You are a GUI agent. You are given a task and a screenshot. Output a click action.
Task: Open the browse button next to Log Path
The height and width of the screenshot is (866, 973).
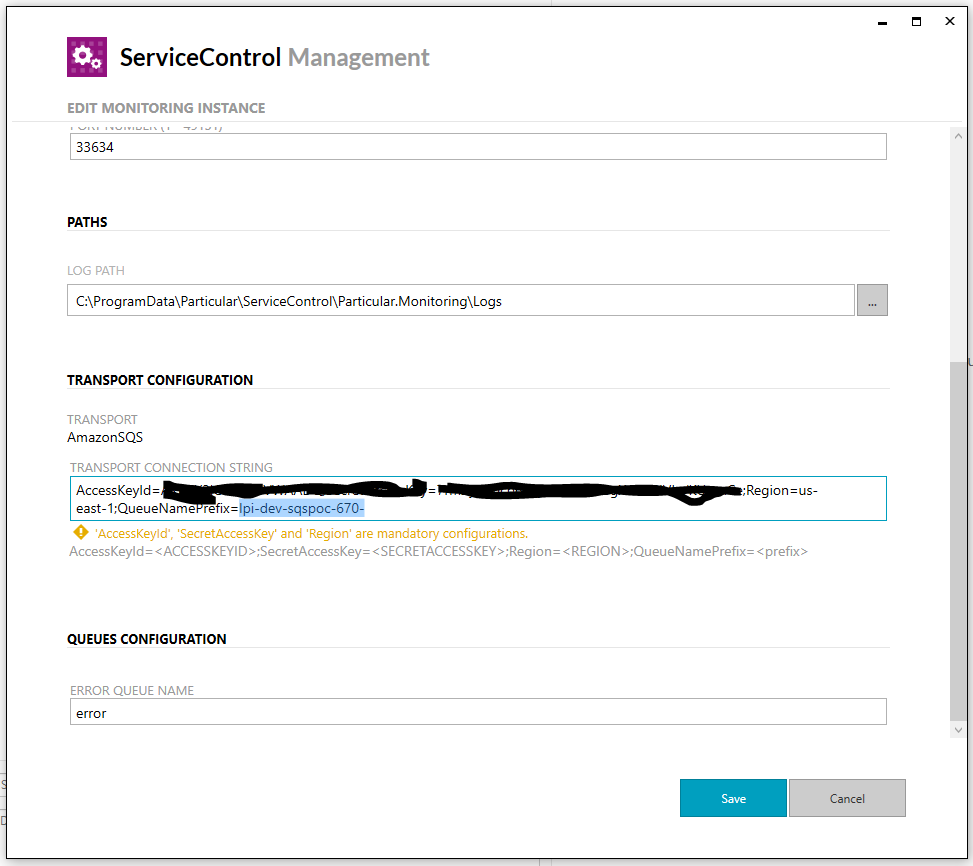(872, 300)
